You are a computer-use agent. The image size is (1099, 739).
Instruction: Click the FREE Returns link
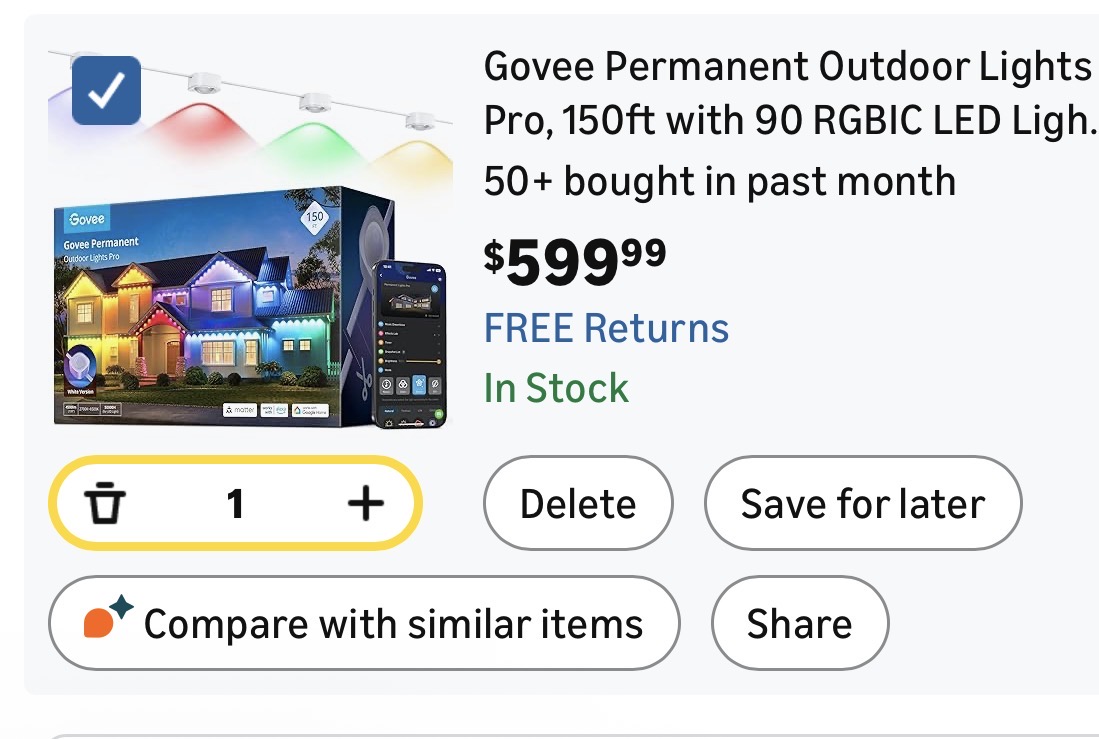(x=606, y=328)
